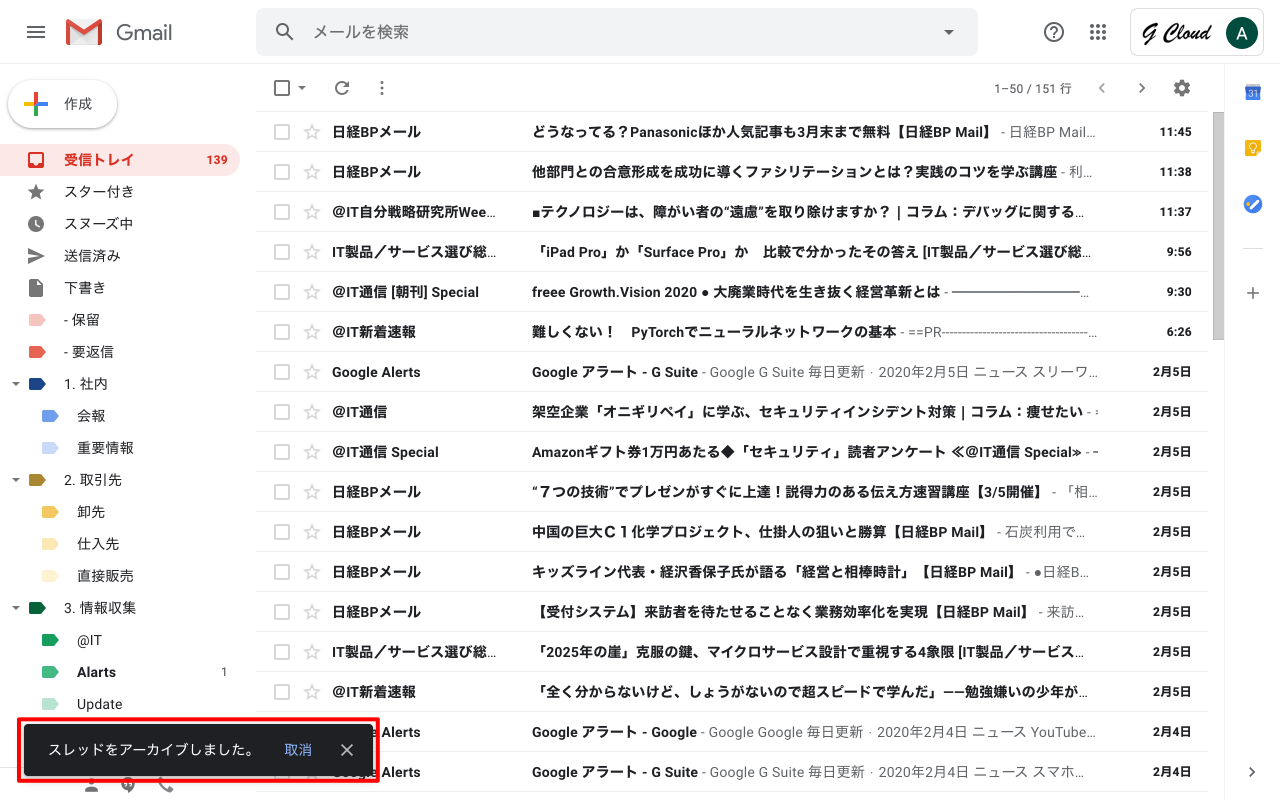Open the Hangouts phone icon
The width and height of the screenshot is (1280, 800).
tap(165, 786)
